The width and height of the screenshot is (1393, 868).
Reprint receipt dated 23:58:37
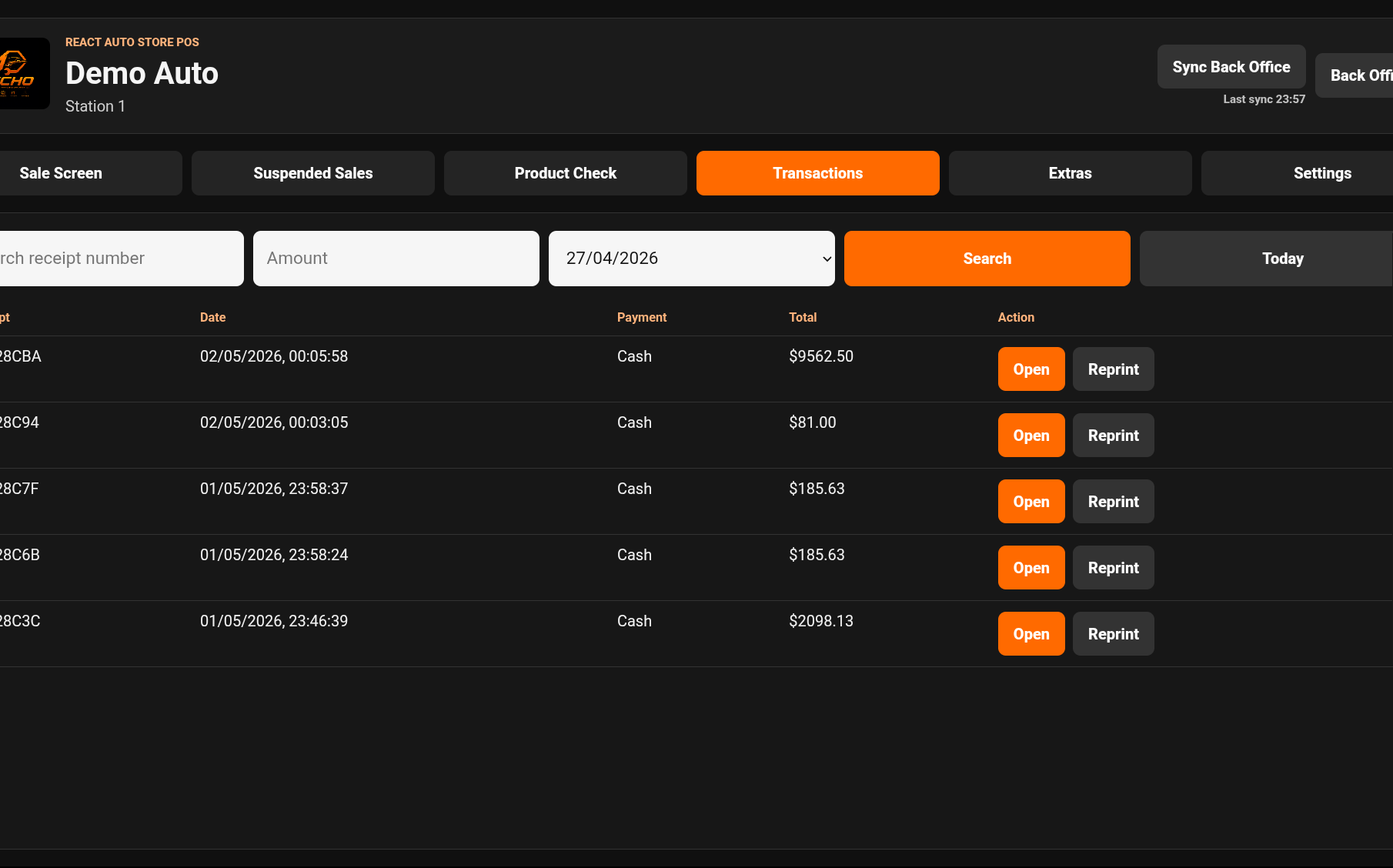1114,502
